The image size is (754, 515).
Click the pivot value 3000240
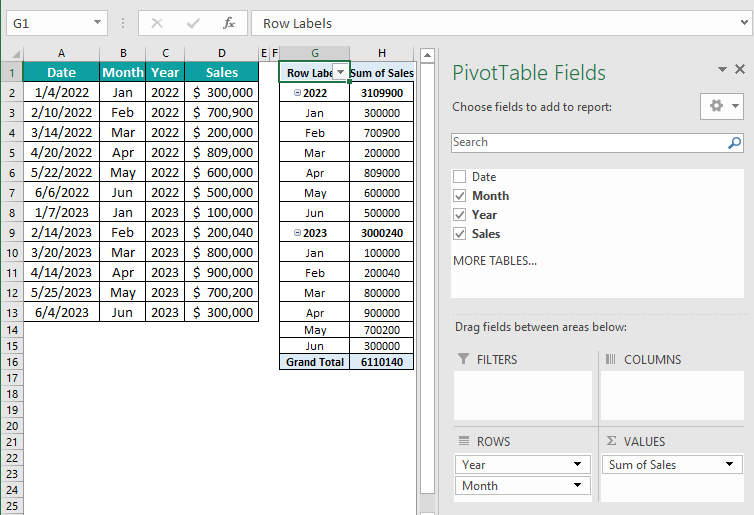tap(382, 233)
